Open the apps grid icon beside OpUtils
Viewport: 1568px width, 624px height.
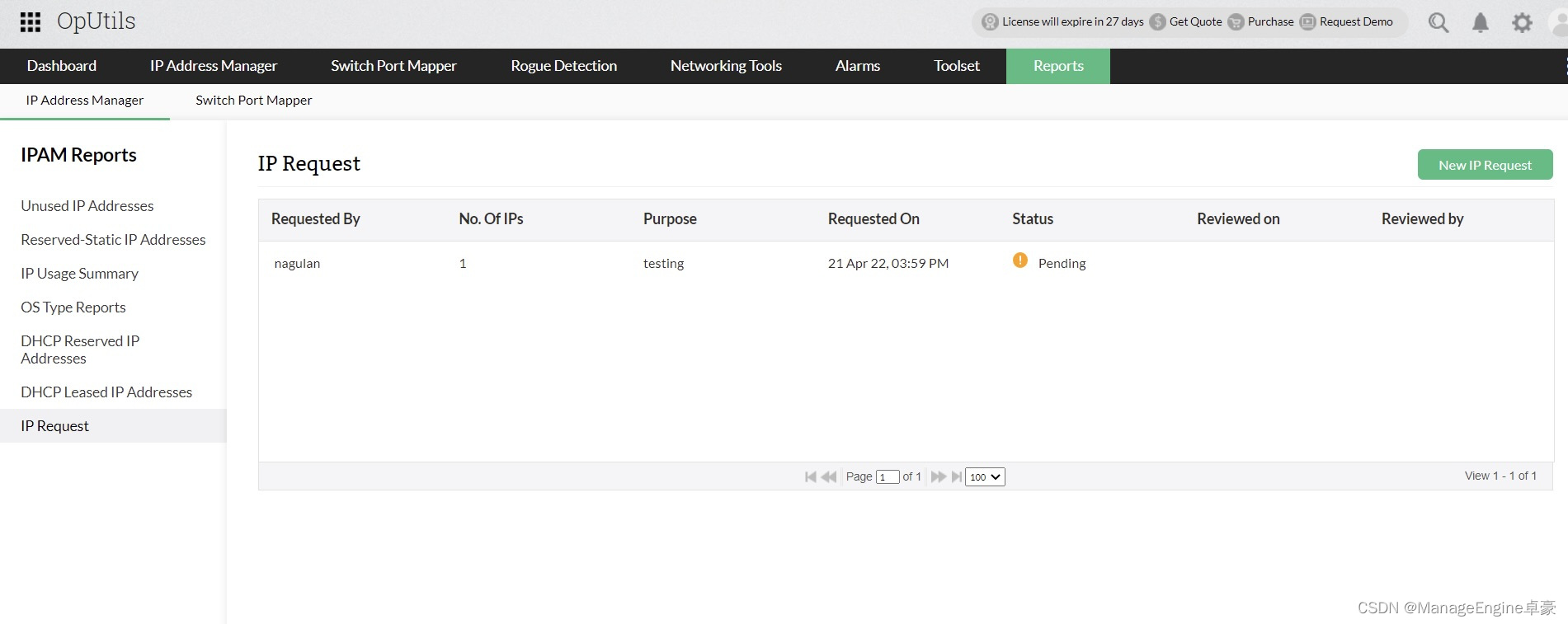click(x=31, y=22)
